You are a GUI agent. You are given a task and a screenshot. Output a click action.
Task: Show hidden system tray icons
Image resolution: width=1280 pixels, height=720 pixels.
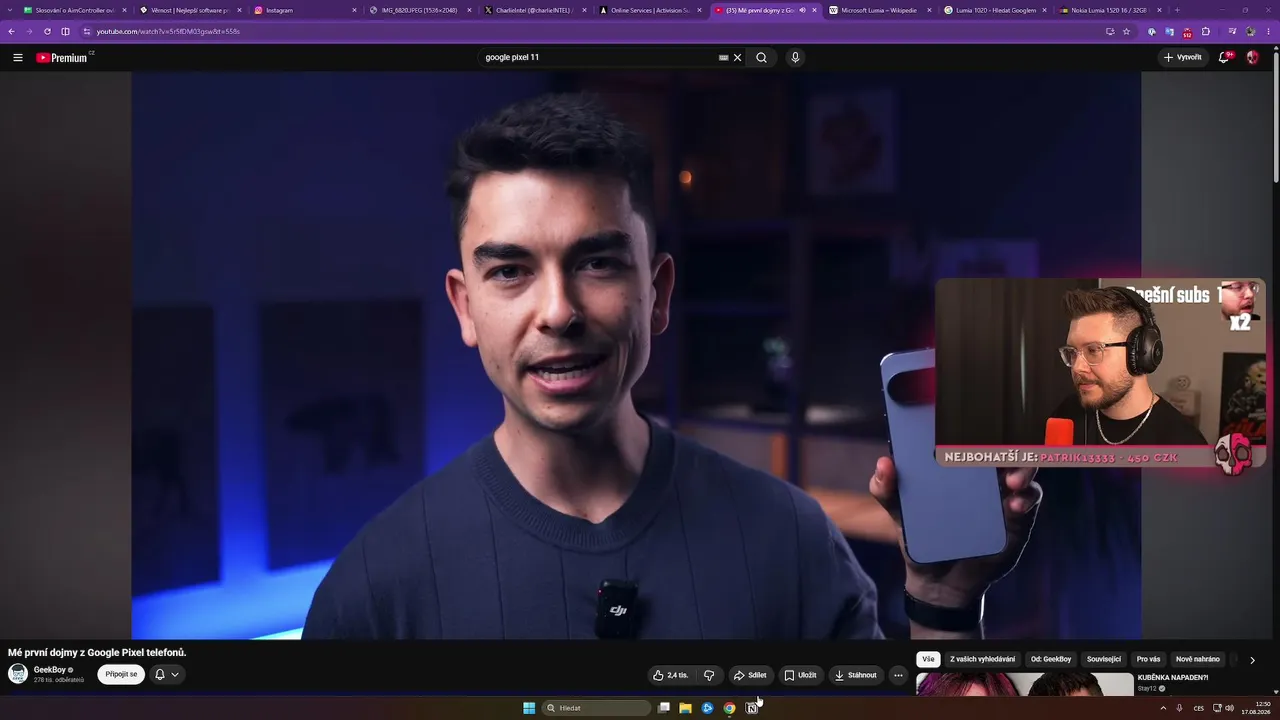(1163, 708)
